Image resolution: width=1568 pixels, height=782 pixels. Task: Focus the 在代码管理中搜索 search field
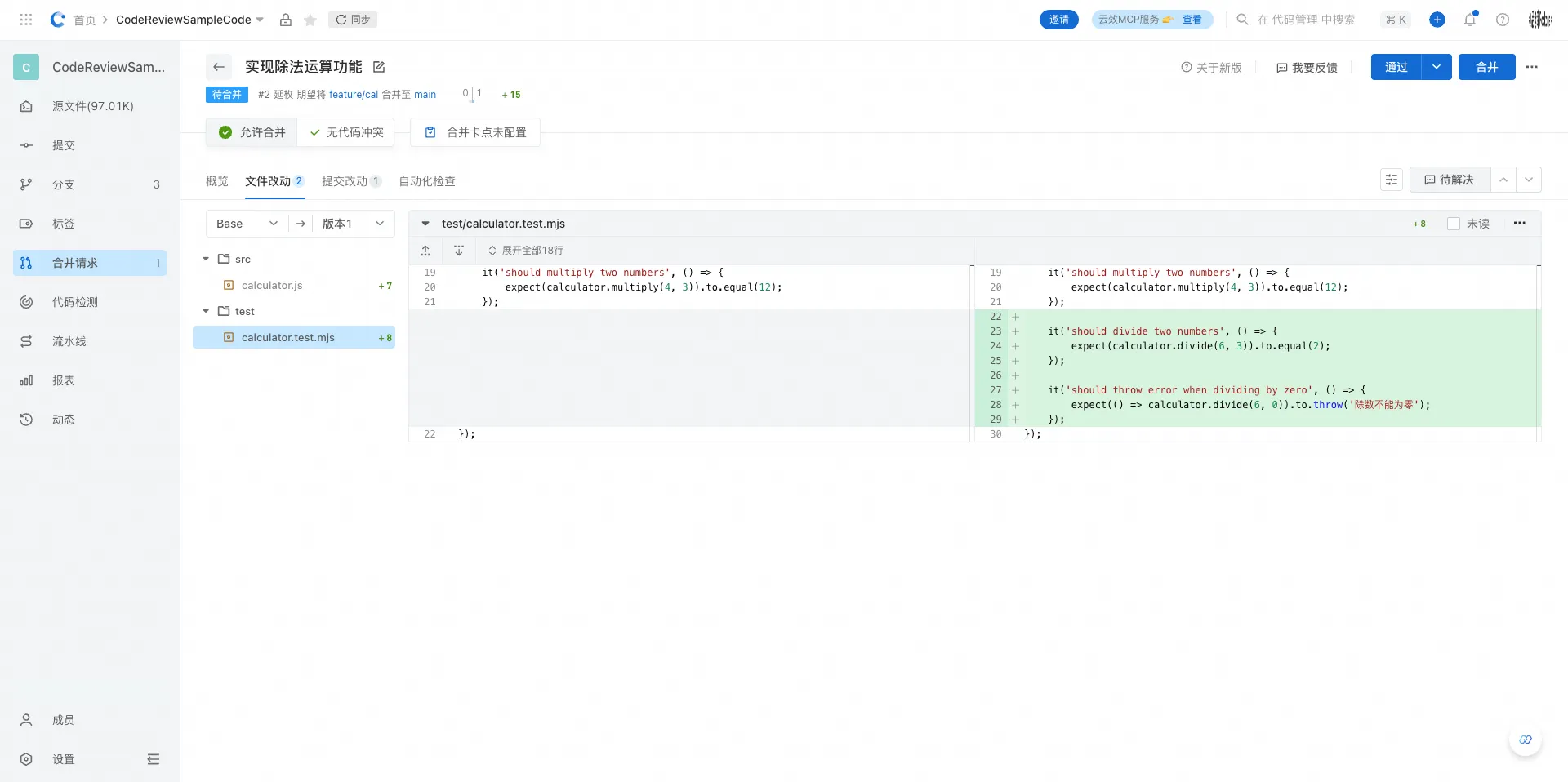(1306, 20)
